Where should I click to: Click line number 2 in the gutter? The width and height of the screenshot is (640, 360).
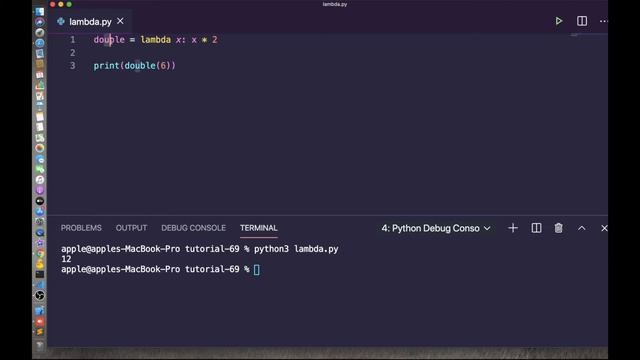click(73, 53)
